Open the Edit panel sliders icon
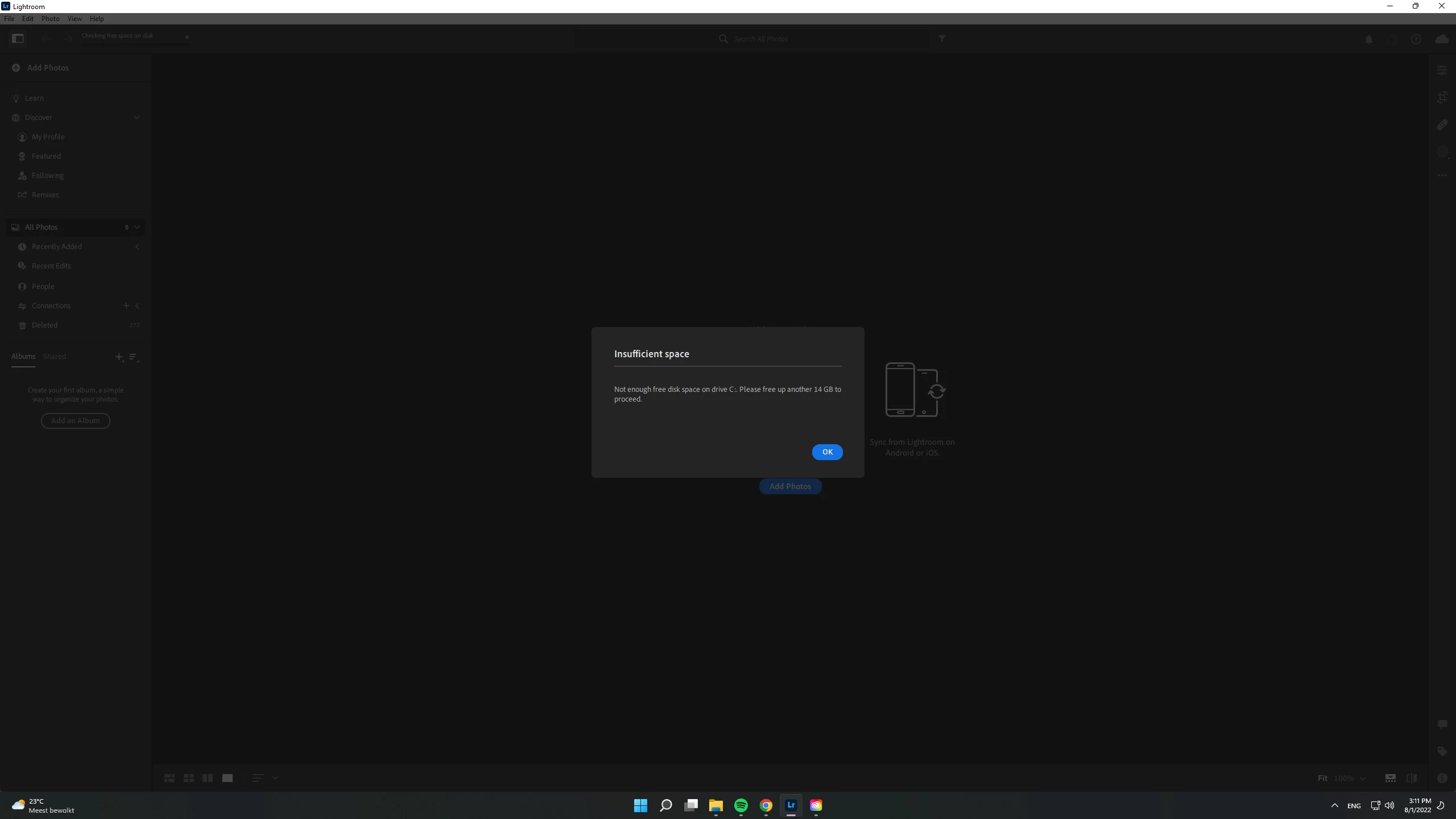The width and height of the screenshot is (1456, 819). coord(1442,70)
